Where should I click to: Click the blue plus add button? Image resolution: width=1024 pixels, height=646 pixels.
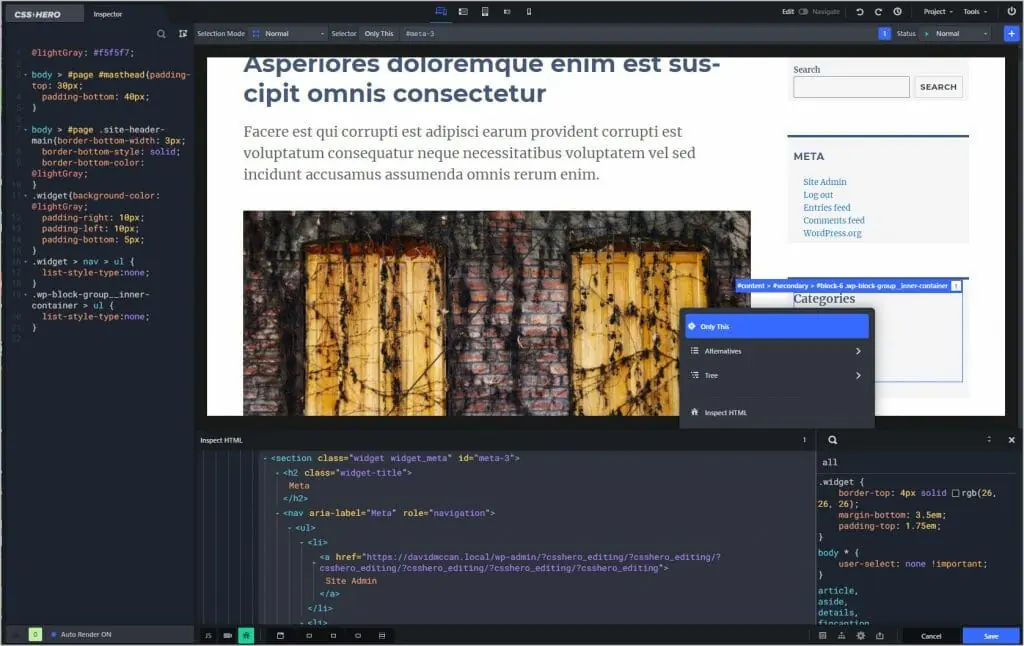point(1011,33)
